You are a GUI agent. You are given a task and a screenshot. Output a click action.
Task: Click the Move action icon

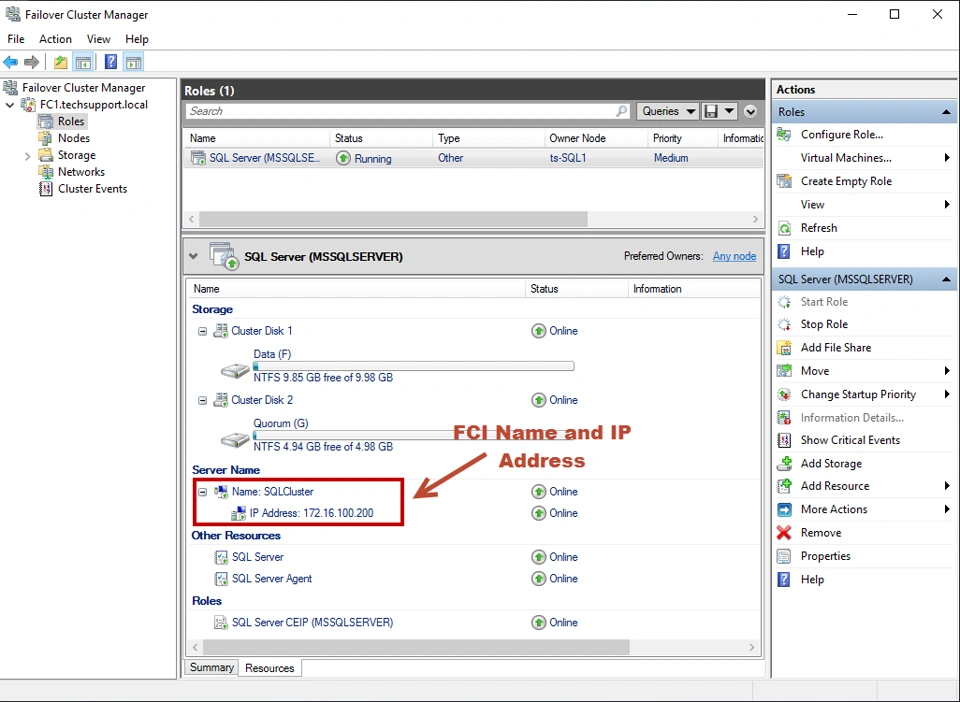[x=784, y=371]
